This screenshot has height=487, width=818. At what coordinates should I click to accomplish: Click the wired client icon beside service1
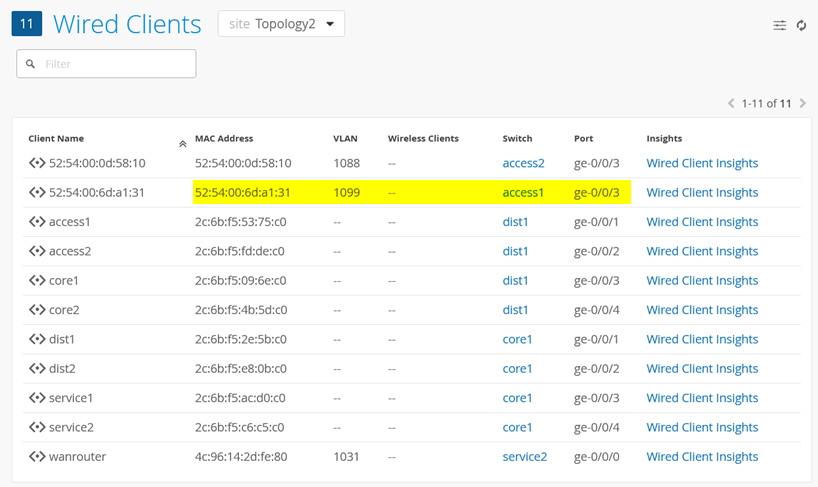37,398
